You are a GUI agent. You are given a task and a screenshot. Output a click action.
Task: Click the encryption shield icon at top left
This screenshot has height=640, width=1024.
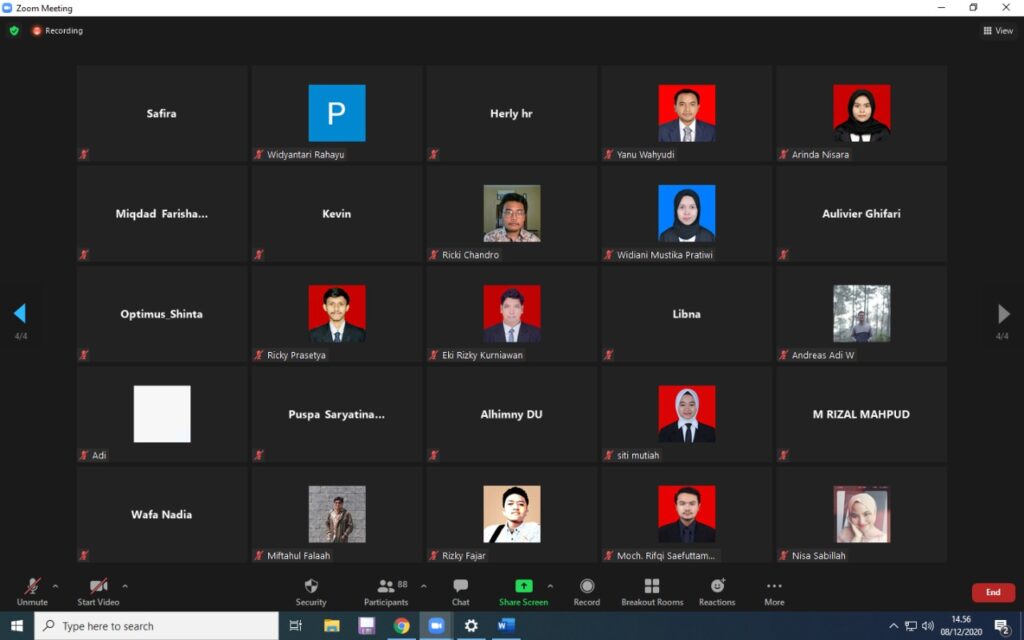pos(14,31)
